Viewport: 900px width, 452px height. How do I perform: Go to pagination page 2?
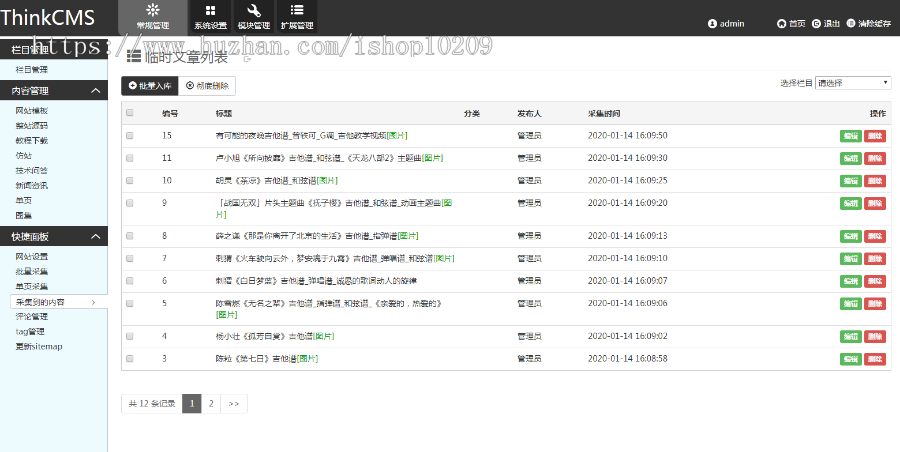click(x=211, y=404)
